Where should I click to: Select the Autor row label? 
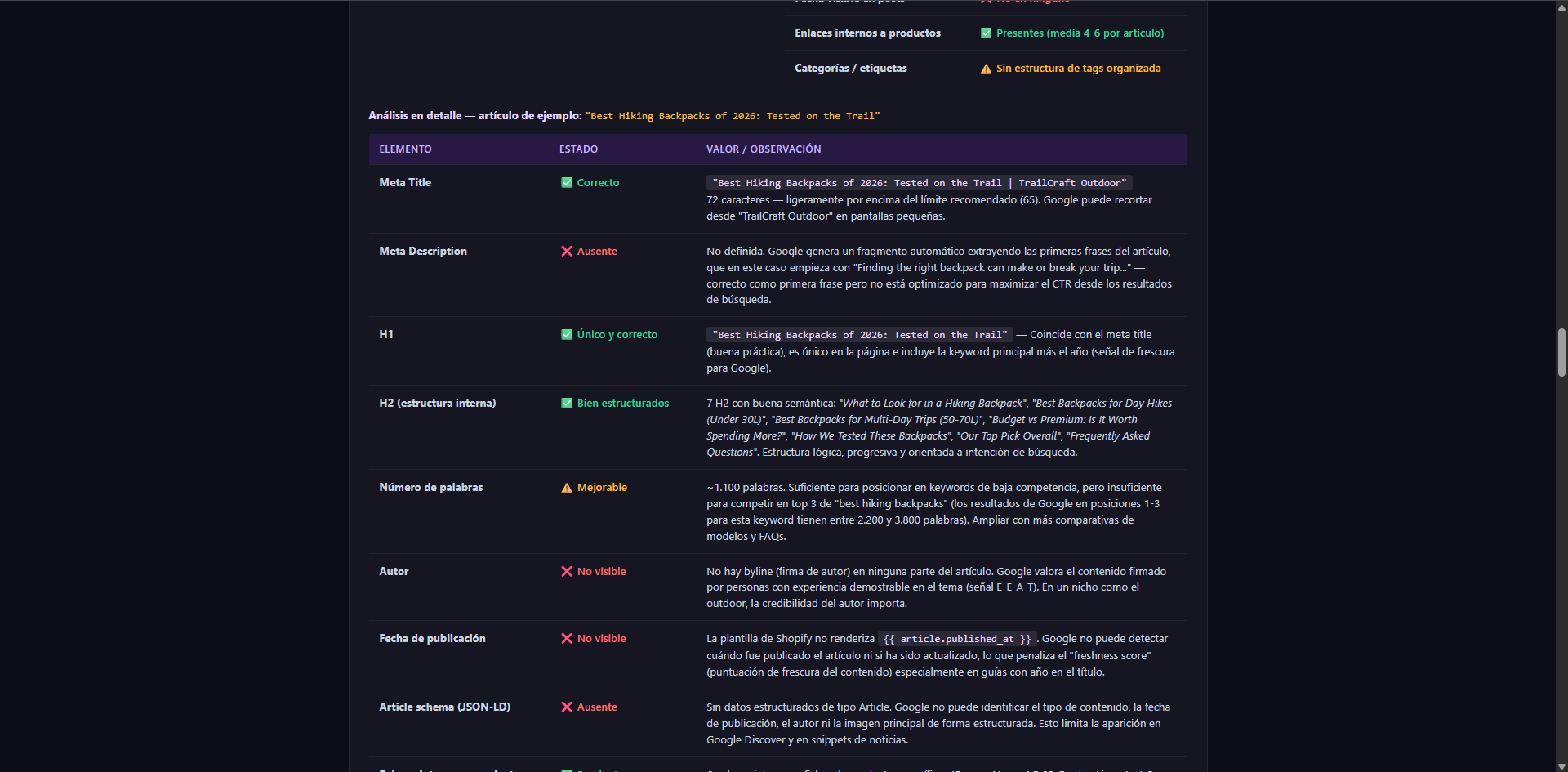coord(394,572)
